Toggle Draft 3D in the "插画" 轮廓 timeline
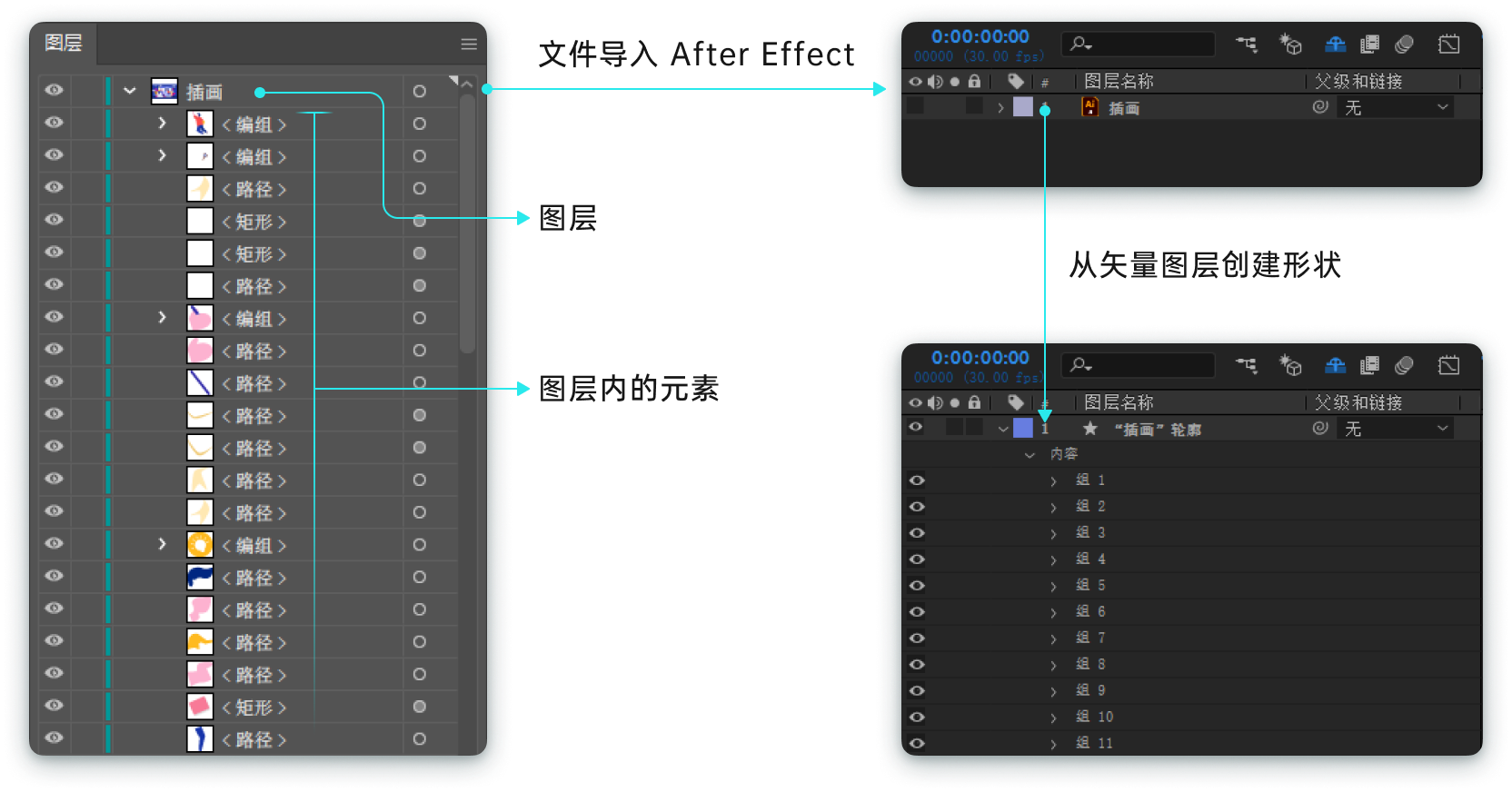This screenshot has width=1512, height=792. 1290,365
